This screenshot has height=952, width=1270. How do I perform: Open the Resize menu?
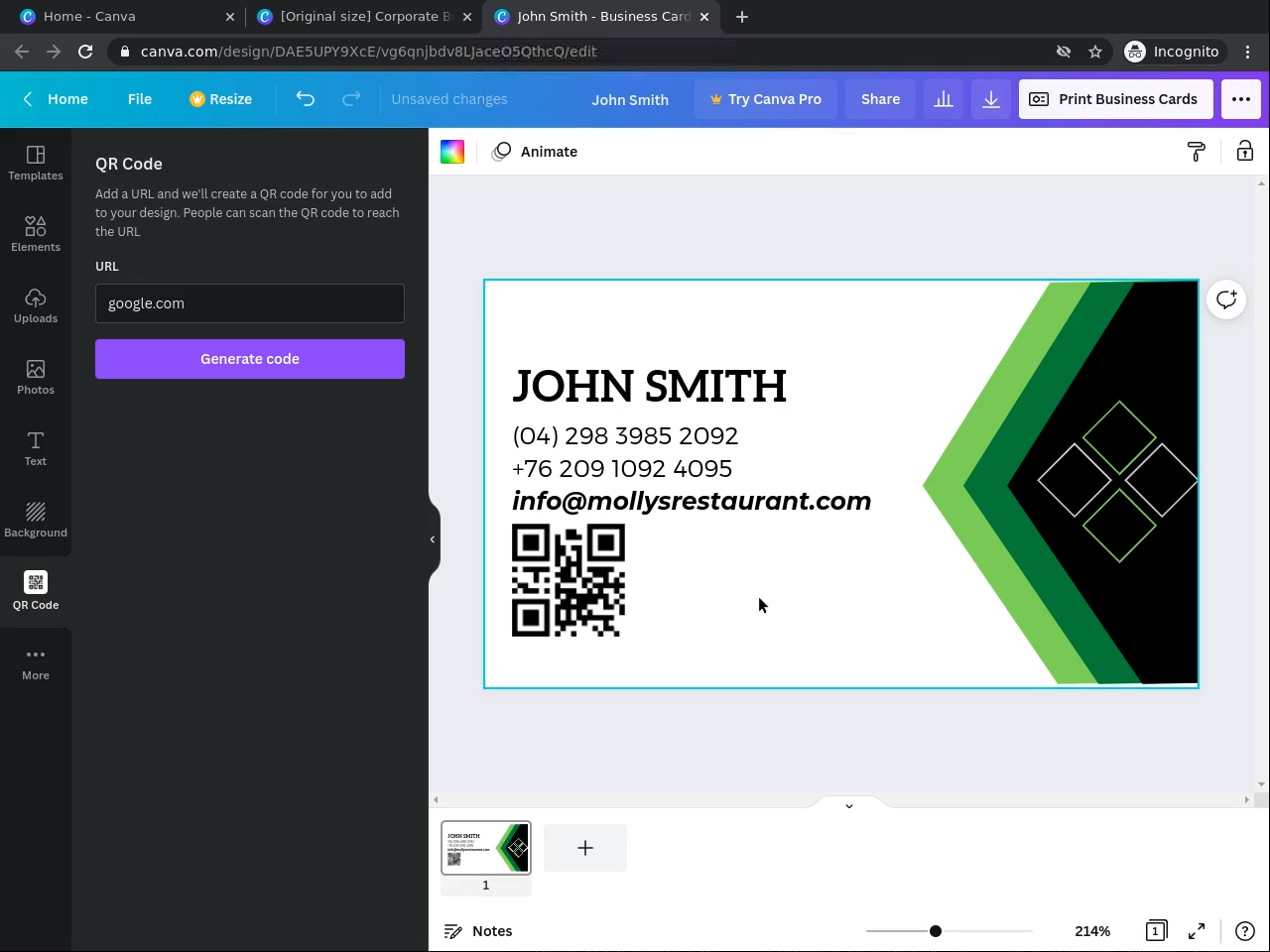[221, 99]
